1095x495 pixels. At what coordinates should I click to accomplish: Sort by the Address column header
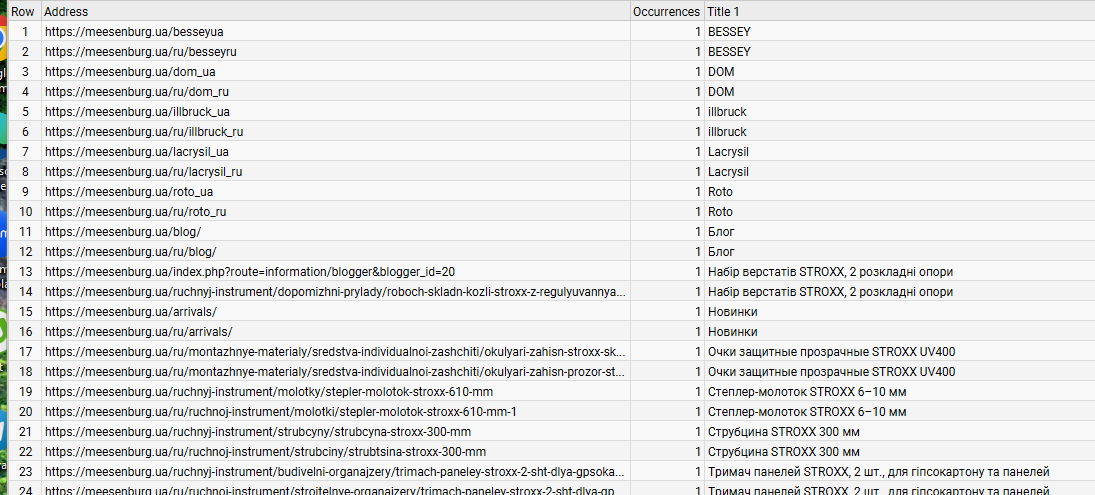tap(336, 12)
